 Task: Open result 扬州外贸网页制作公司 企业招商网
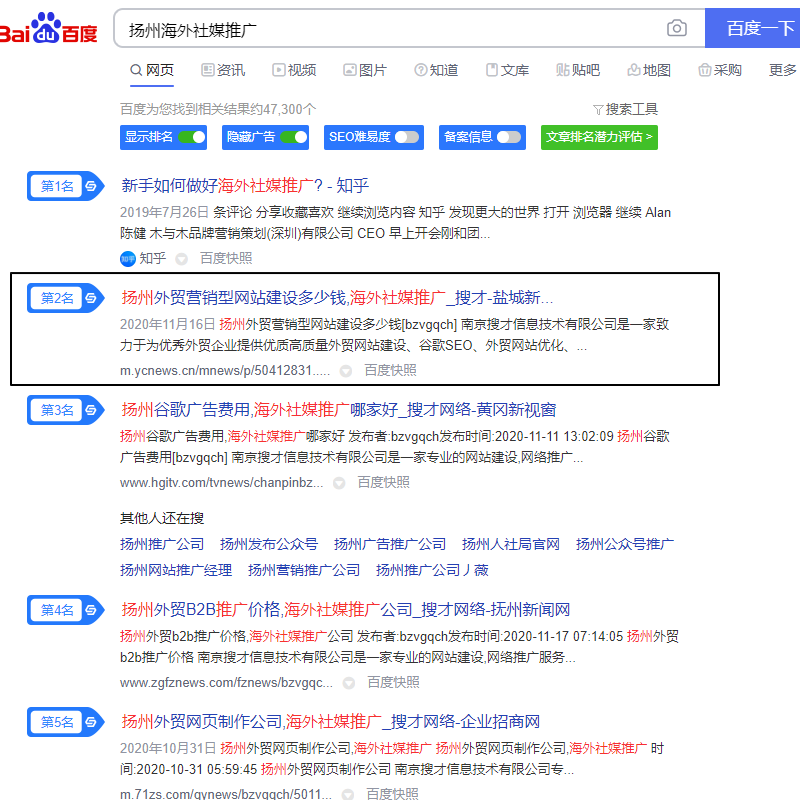point(331,721)
